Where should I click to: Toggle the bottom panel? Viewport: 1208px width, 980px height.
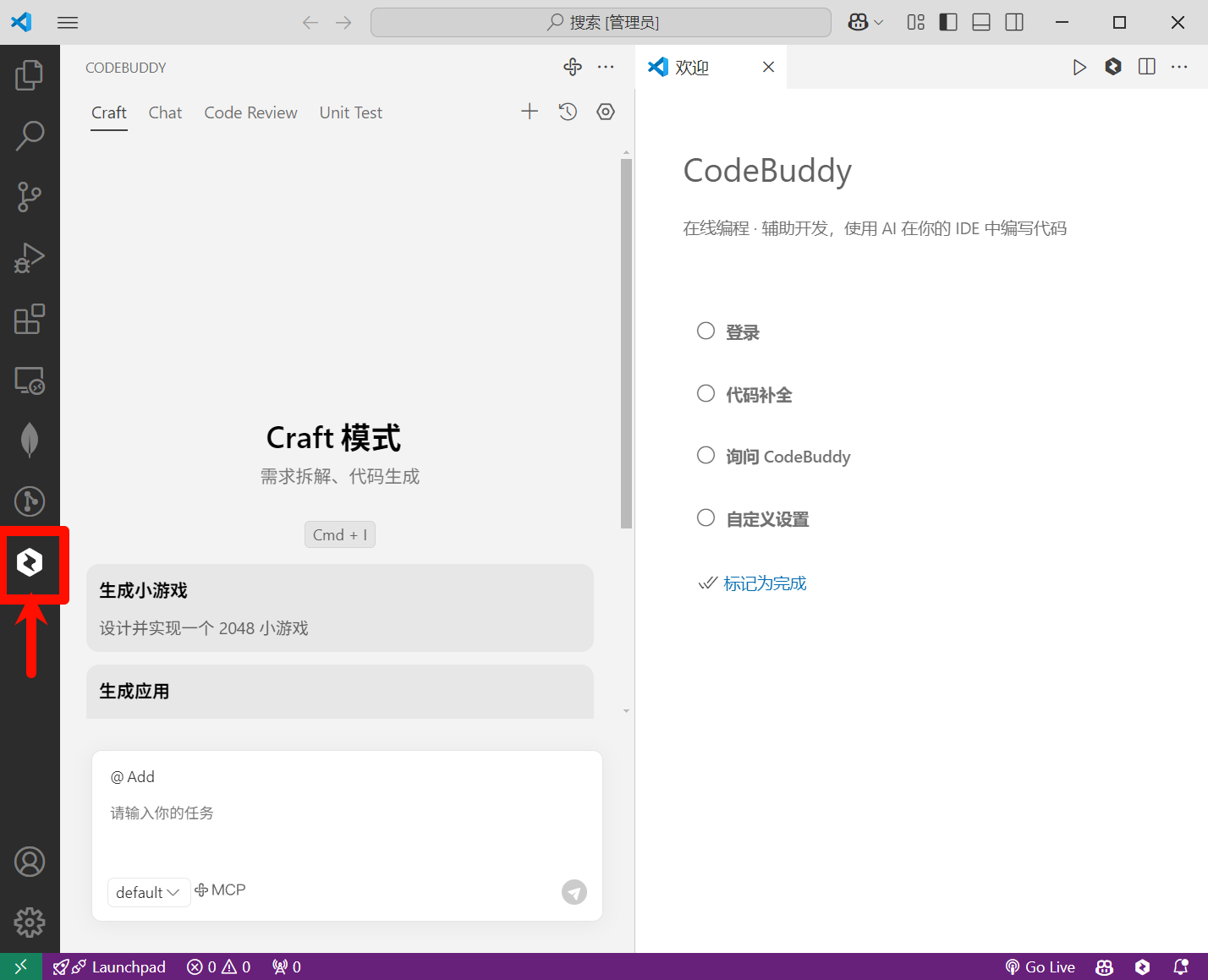click(981, 22)
